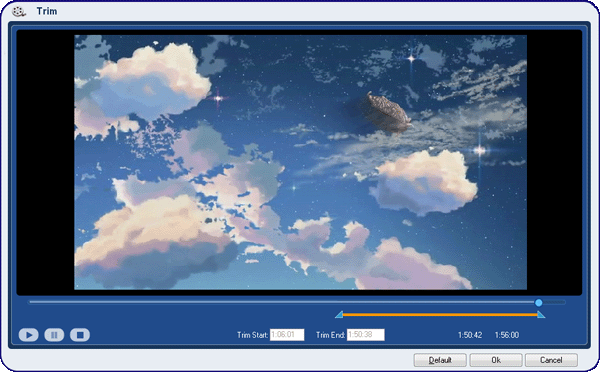
Task: Click the orange trim range bar
Action: [x=440, y=315]
